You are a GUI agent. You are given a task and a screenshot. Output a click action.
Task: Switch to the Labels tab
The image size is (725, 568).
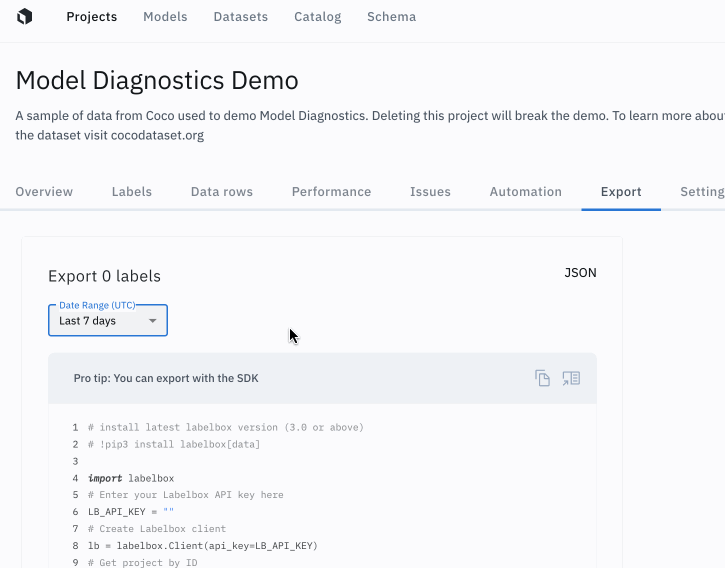pos(132,191)
